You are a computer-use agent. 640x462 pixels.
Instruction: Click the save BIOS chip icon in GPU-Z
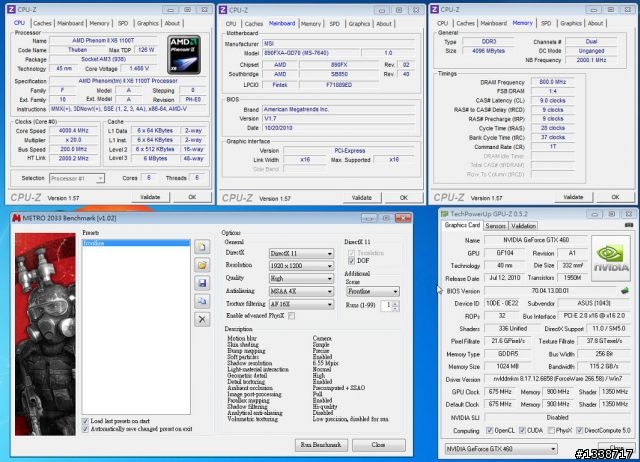[x=624, y=291]
